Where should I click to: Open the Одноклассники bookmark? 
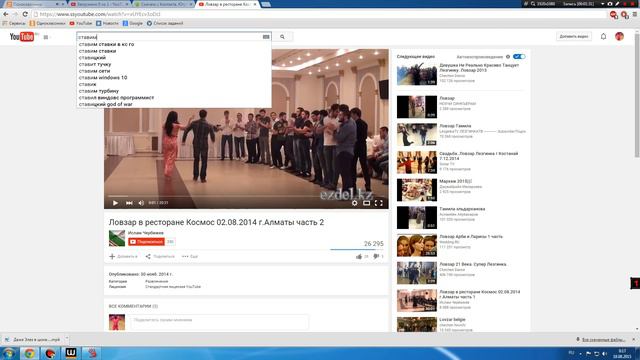(47, 24)
